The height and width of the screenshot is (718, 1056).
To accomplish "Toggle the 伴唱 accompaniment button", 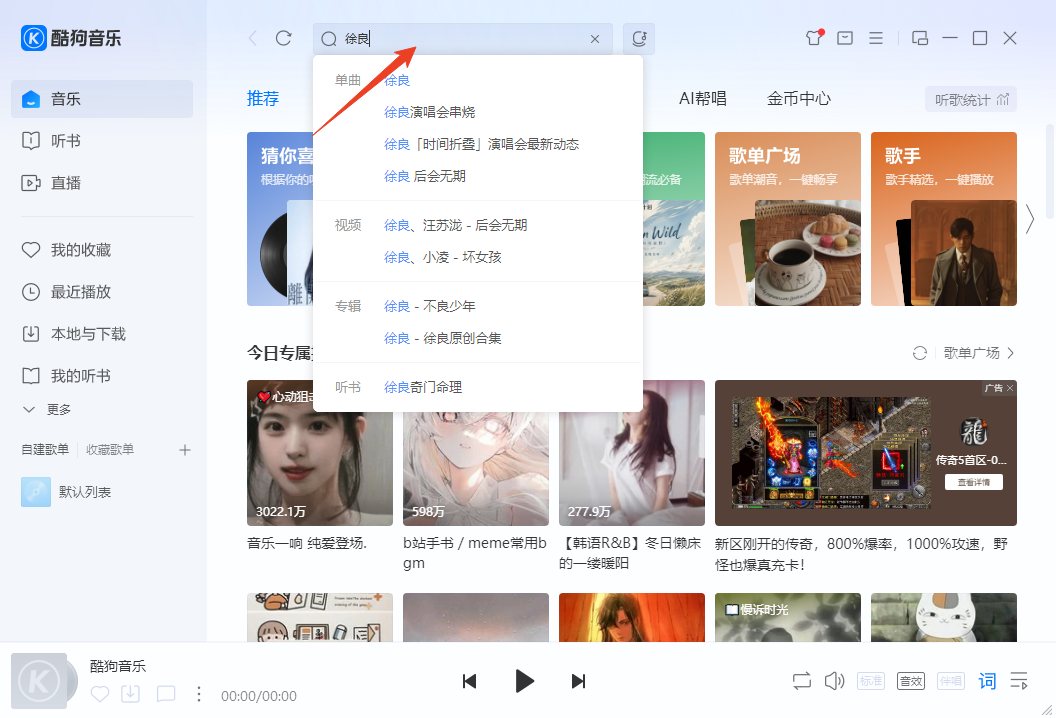I will click(951, 681).
